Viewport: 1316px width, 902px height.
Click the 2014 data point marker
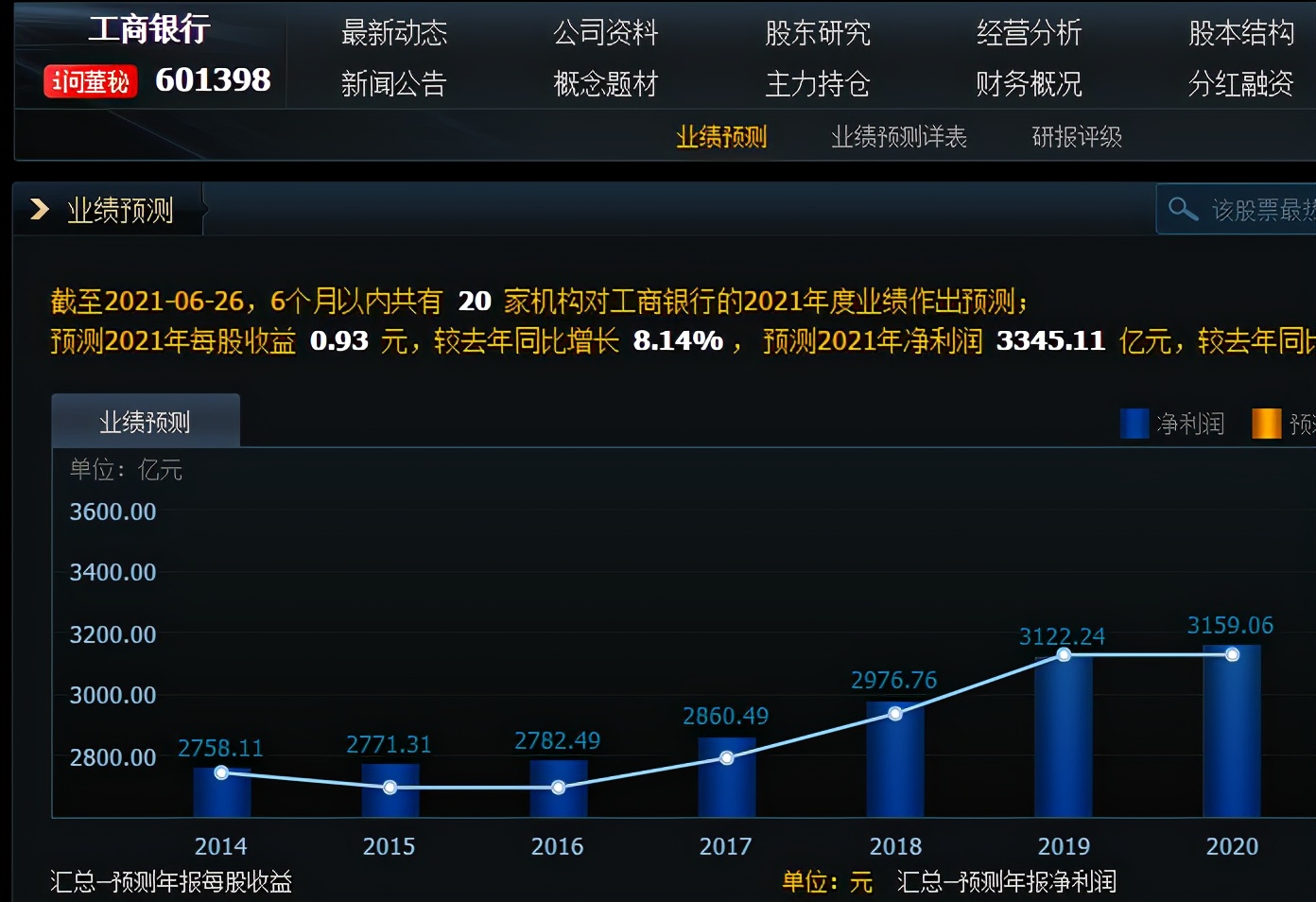point(220,772)
